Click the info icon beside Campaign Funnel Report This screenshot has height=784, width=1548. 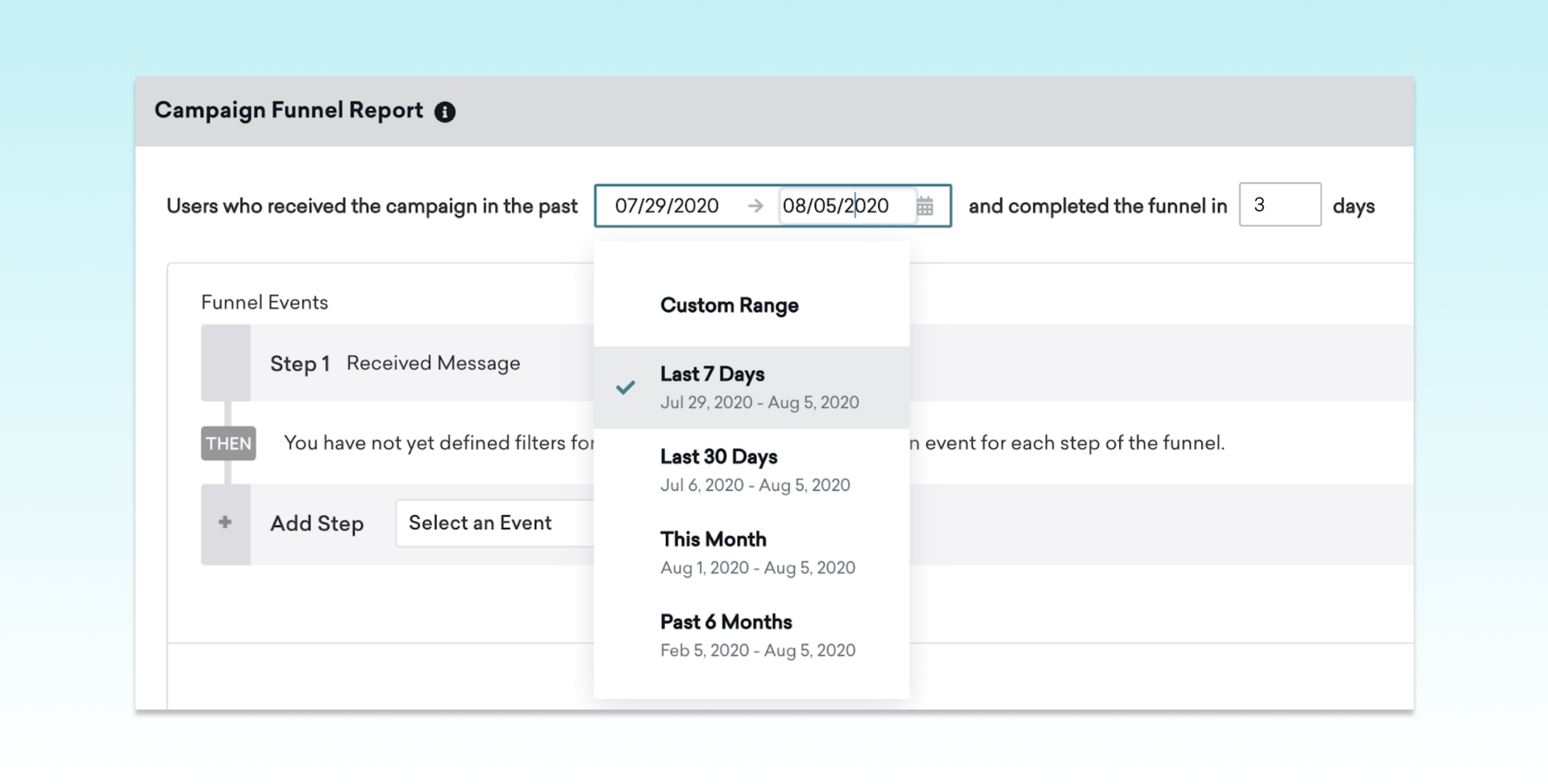(x=445, y=112)
